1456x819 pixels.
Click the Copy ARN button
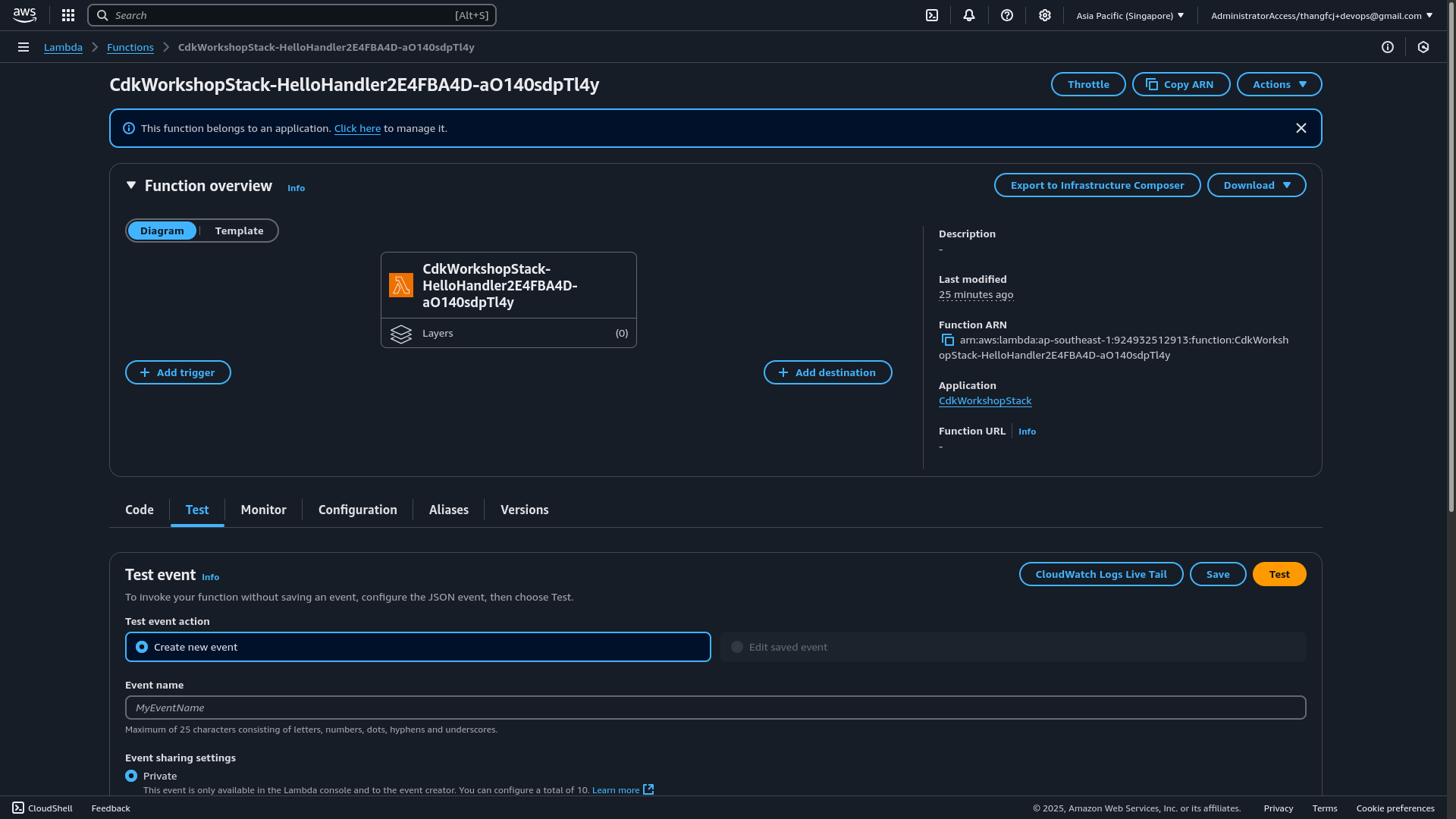coord(1181,84)
